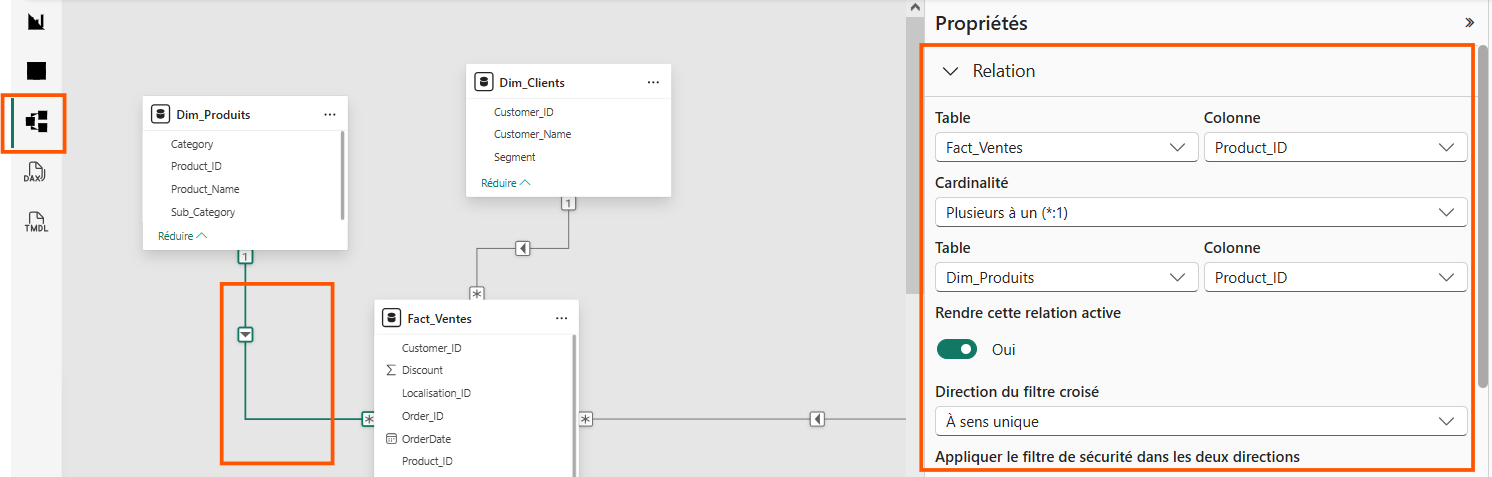1492x477 pixels.
Task: Select Product_ID field in Fact_Ventes
Action: click(x=427, y=461)
